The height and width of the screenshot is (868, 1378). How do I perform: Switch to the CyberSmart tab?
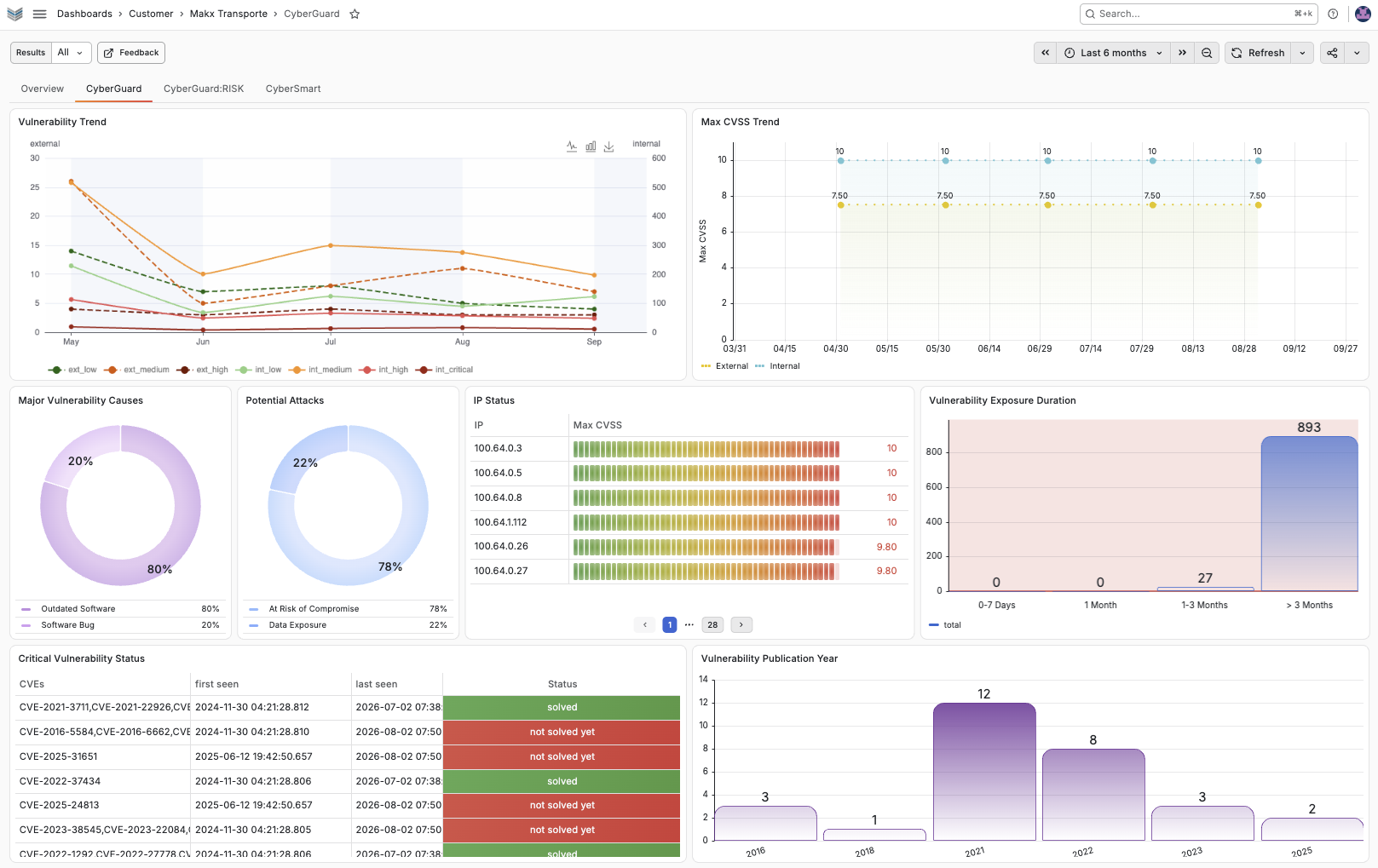pyautogui.click(x=293, y=89)
